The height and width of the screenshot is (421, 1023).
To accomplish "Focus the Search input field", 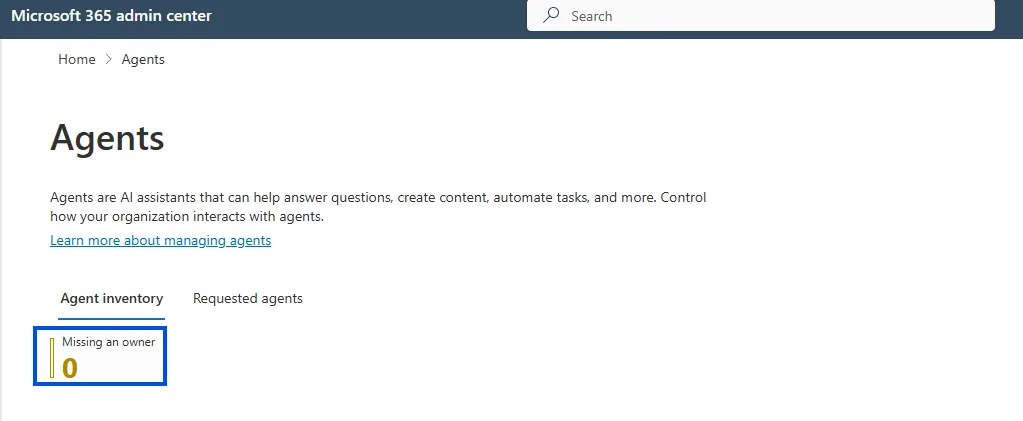I will pos(761,16).
